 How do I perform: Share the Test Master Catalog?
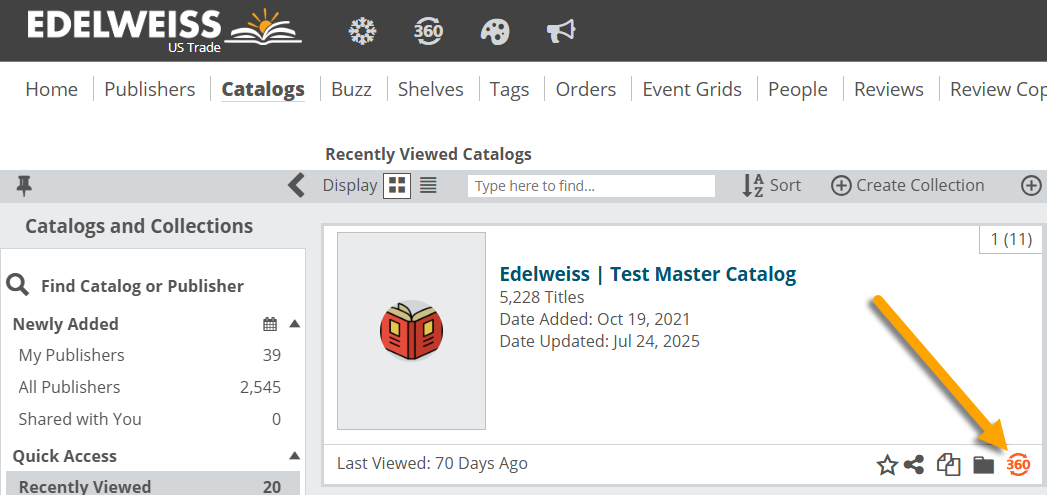pos(914,464)
